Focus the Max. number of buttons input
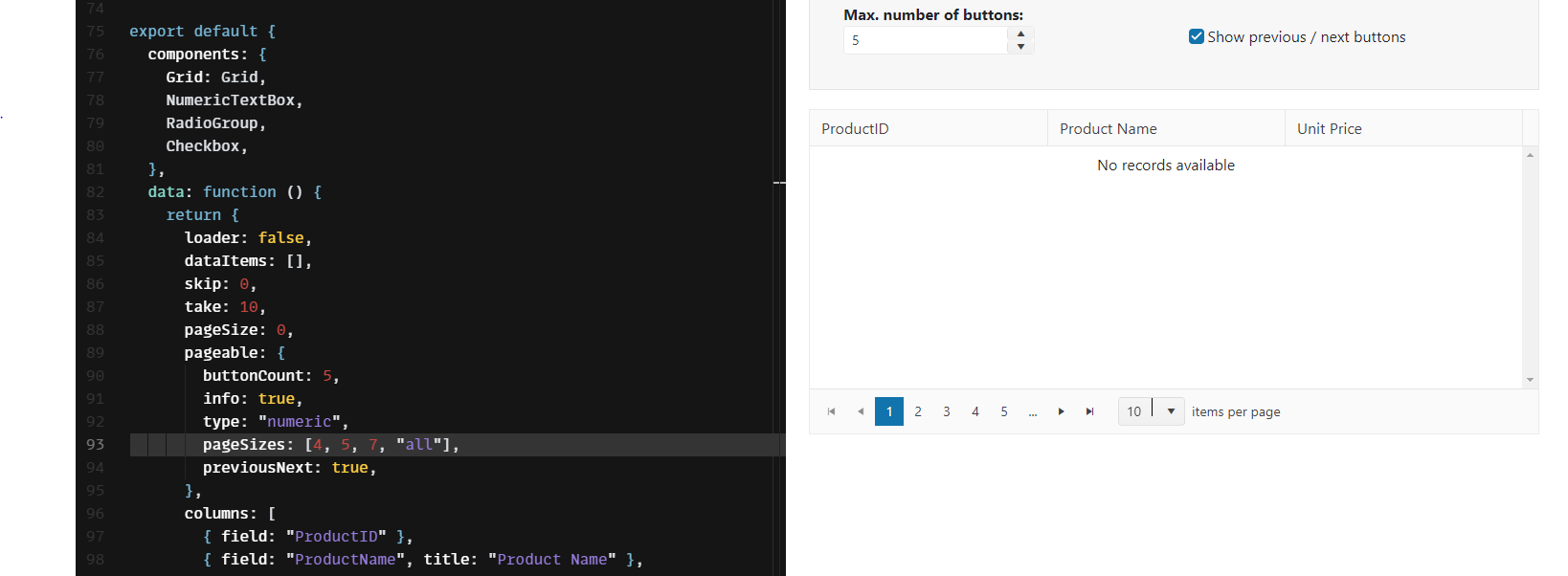The image size is (1568, 576). pos(925,40)
